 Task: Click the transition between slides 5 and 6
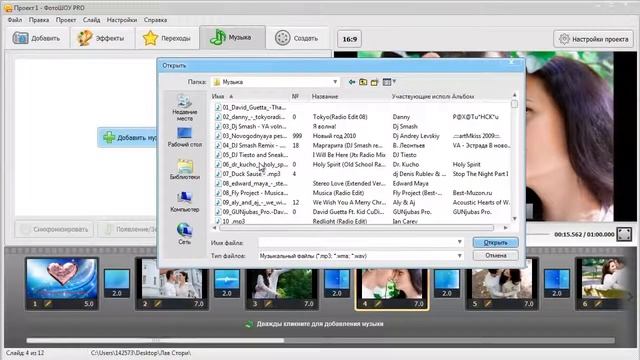pos(557,282)
